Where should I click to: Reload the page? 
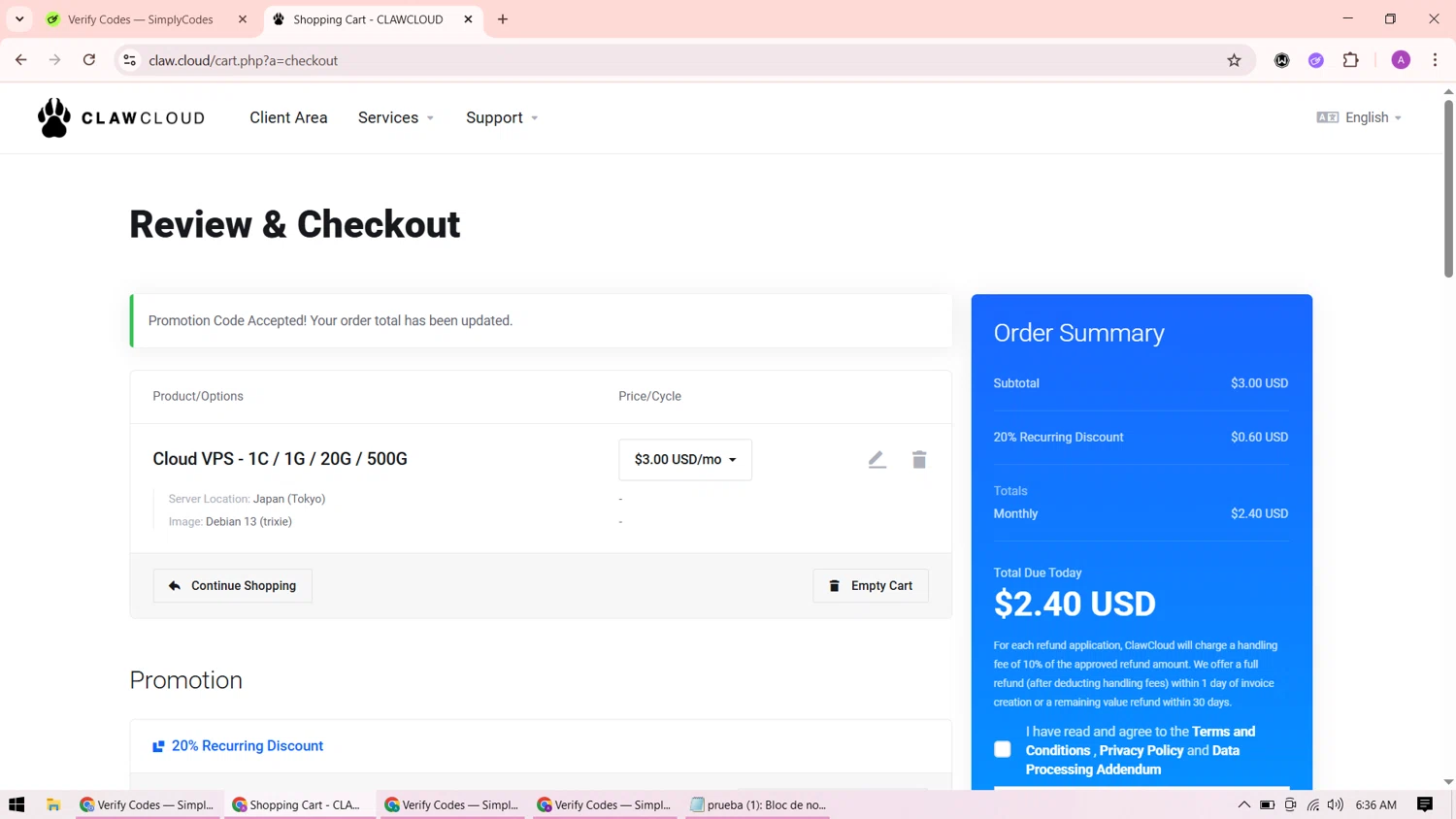(89, 60)
